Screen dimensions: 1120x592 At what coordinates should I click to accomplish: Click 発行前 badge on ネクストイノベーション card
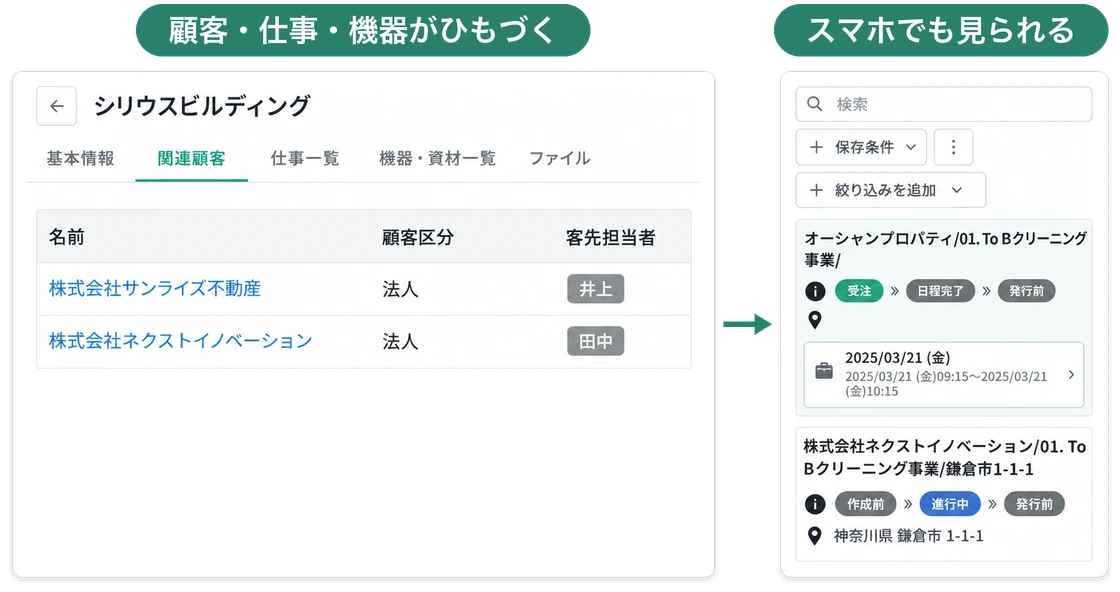[1034, 504]
